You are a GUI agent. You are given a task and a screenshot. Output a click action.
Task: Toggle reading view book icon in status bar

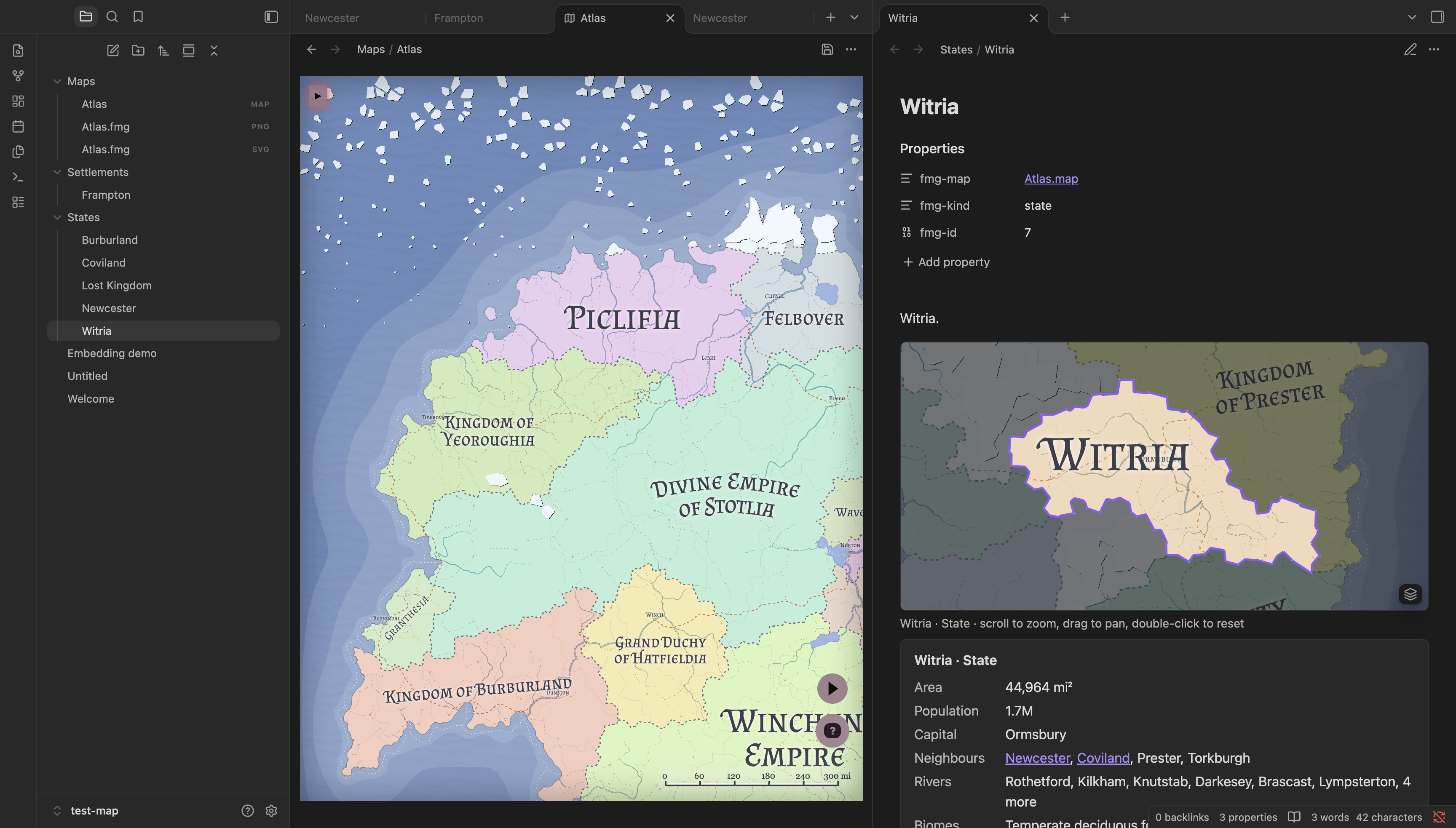click(x=1294, y=817)
